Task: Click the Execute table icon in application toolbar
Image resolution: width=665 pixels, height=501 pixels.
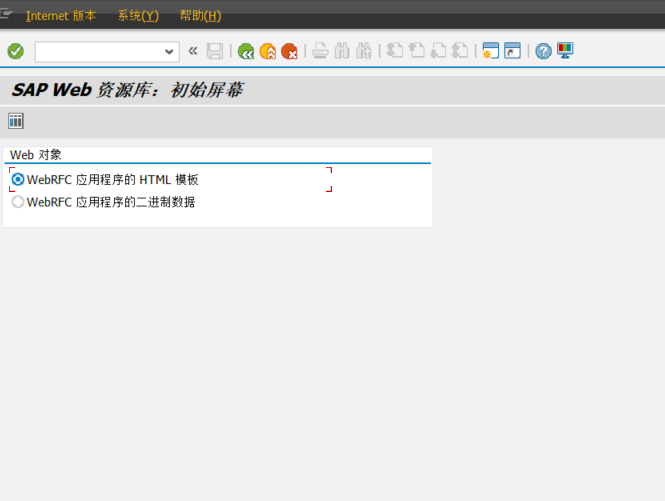Action: pyautogui.click(x=16, y=121)
